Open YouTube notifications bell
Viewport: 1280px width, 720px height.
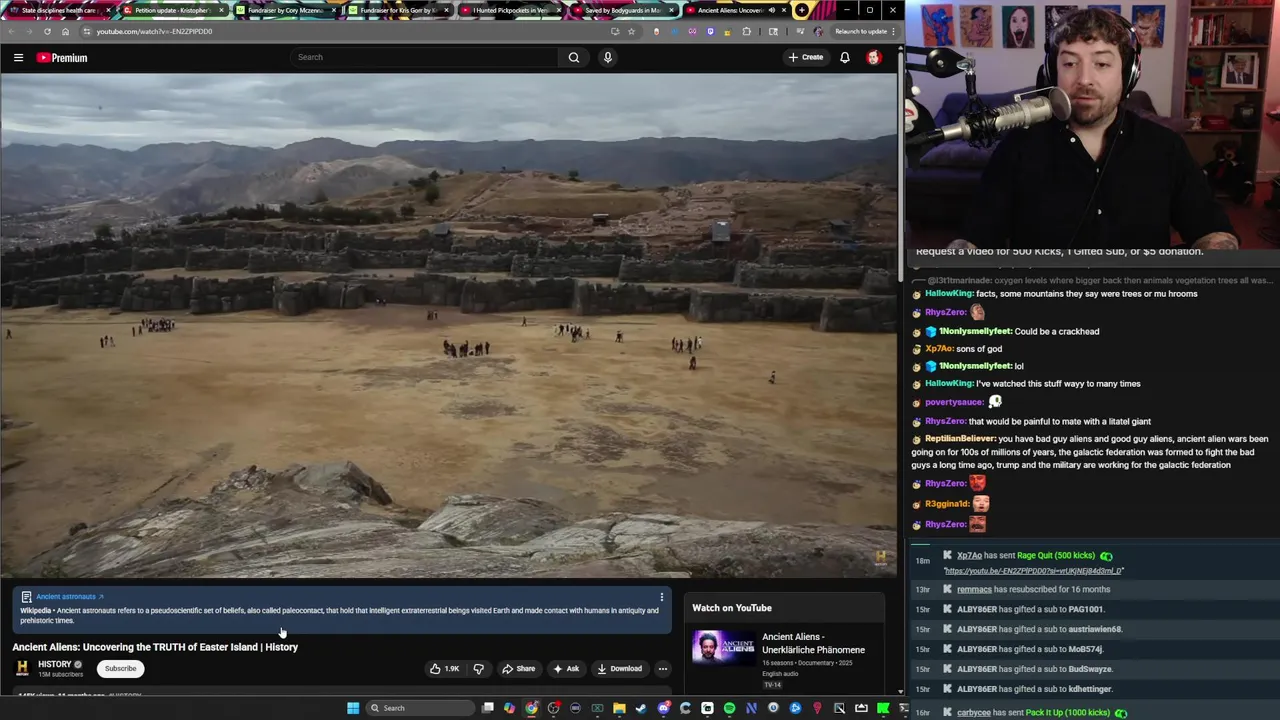coord(845,57)
